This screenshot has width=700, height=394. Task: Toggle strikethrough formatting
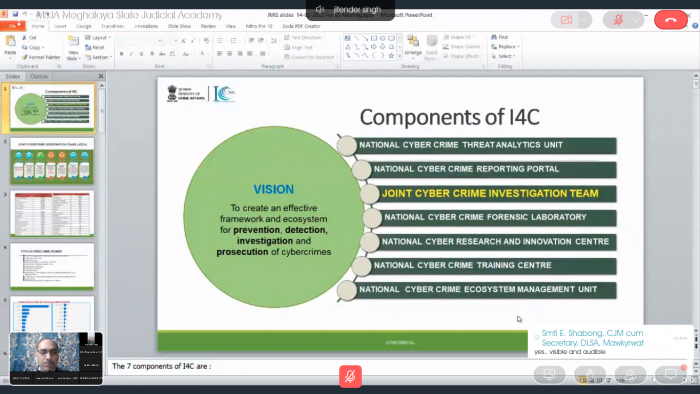coord(162,54)
